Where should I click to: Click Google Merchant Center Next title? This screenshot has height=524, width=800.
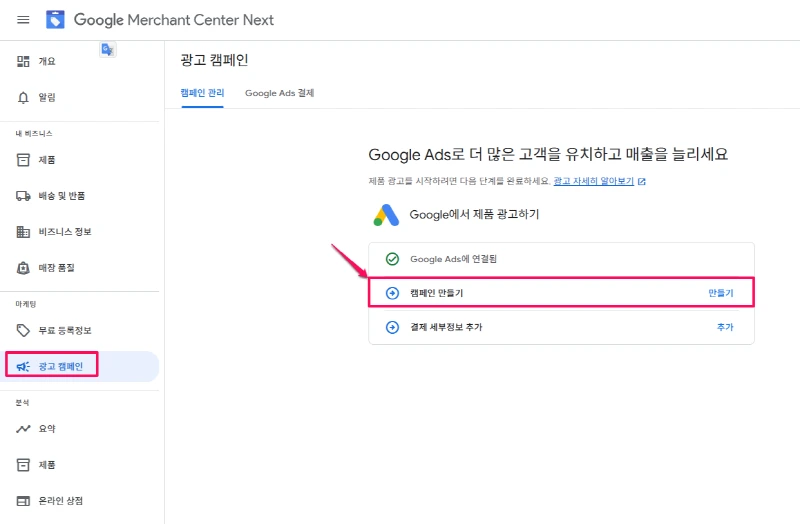[174, 20]
